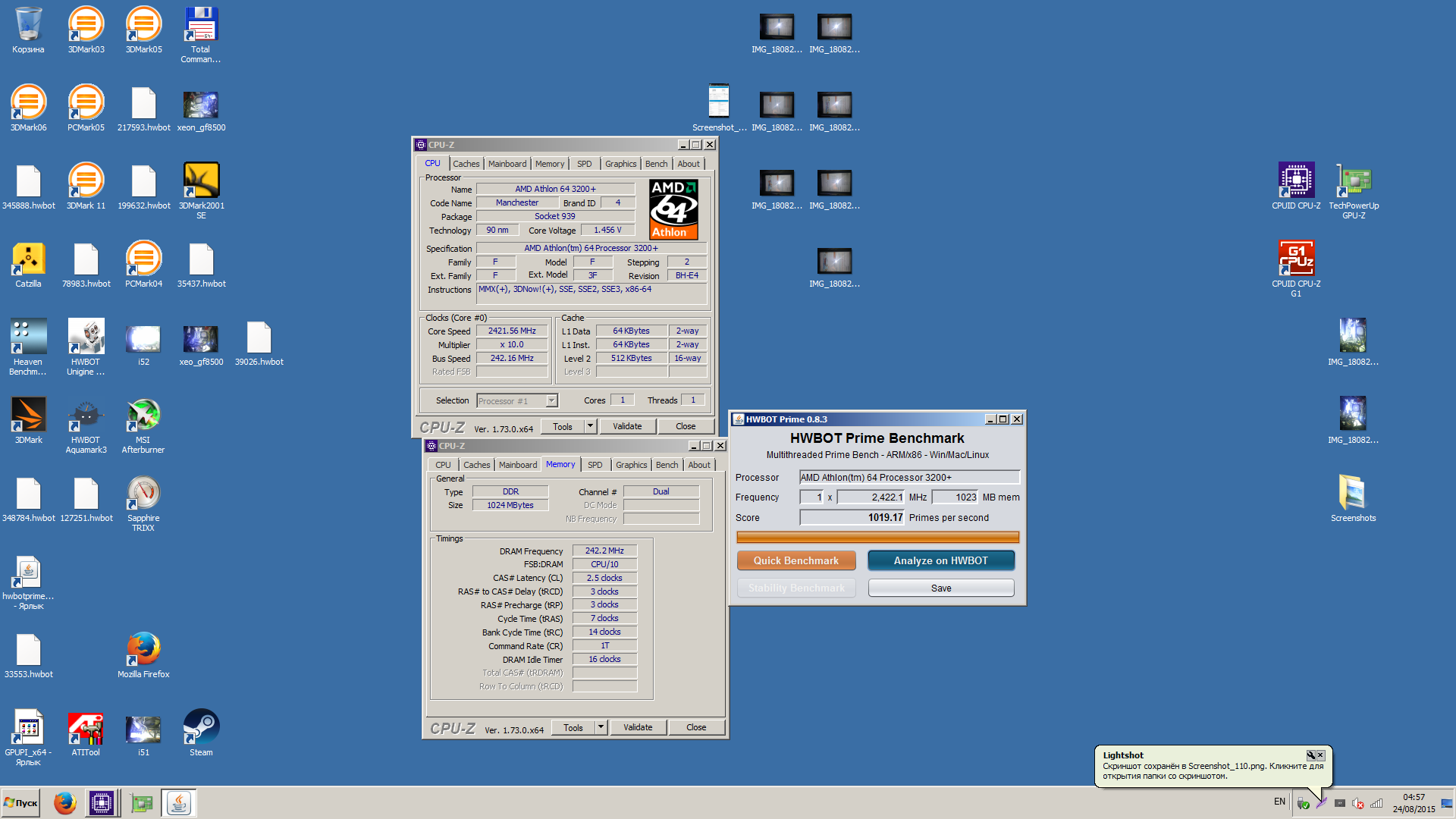Open TechPowerUp GPU-Z desktop icon
Image resolution: width=1456 pixels, height=819 pixels.
coord(1354,191)
